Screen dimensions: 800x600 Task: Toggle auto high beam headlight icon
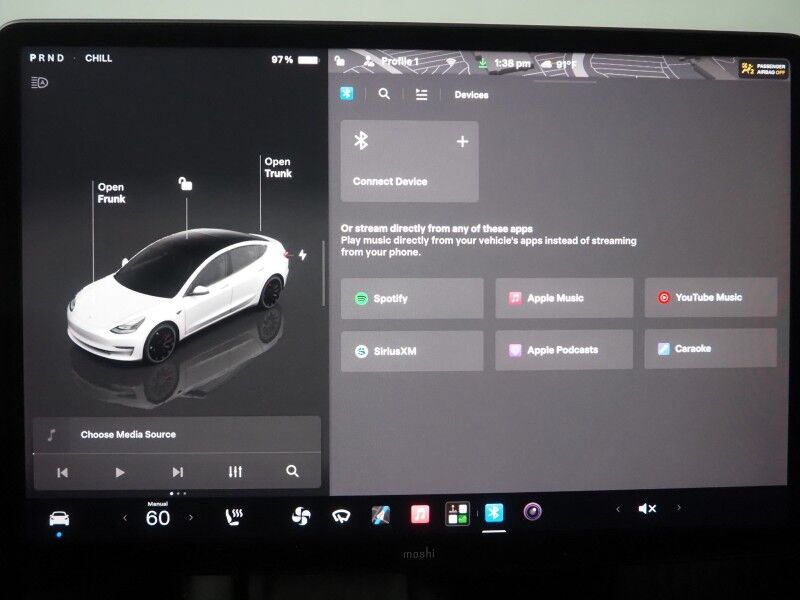(x=39, y=82)
